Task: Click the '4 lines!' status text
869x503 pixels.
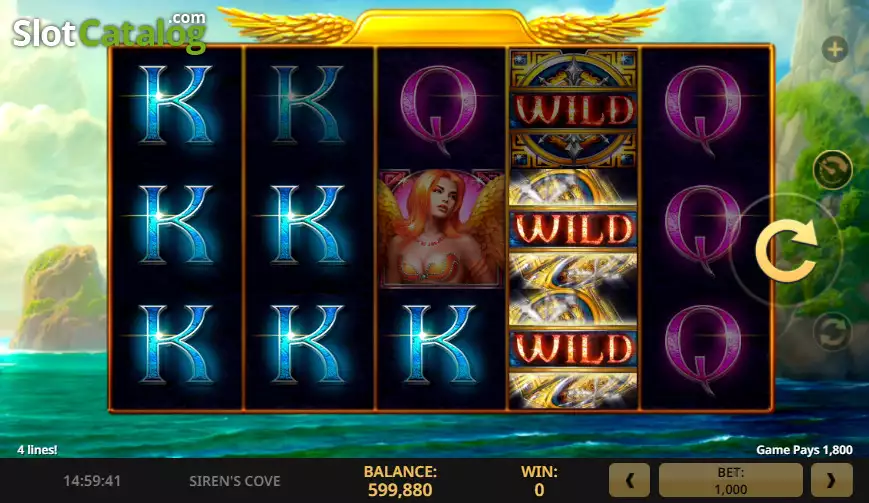Action: pyautogui.click(x=37, y=450)
